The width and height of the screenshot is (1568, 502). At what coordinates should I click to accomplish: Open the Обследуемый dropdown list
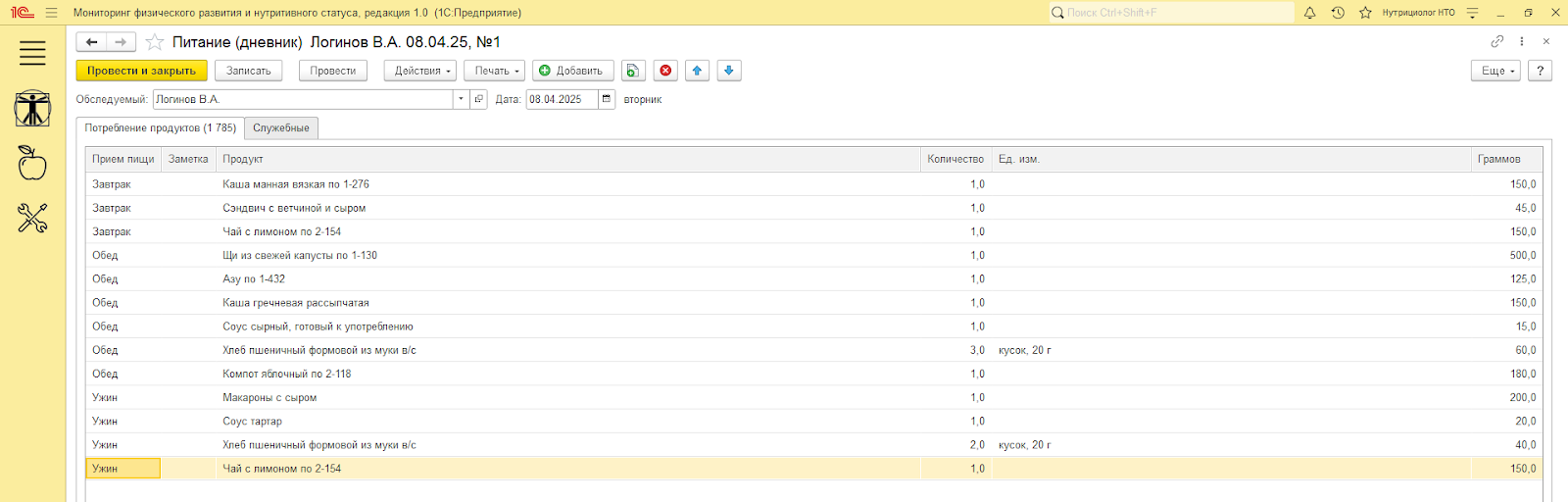[461, 99]
